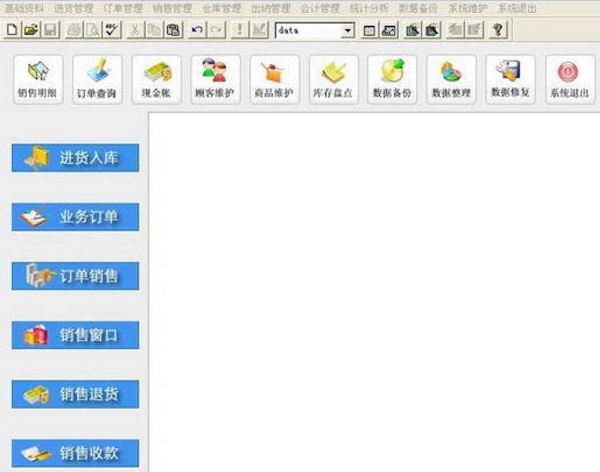This screenshot has width=600, height=472.
Task: Open the 基础资料 menu
Action: pyautogui.click(x=24, y=8)
